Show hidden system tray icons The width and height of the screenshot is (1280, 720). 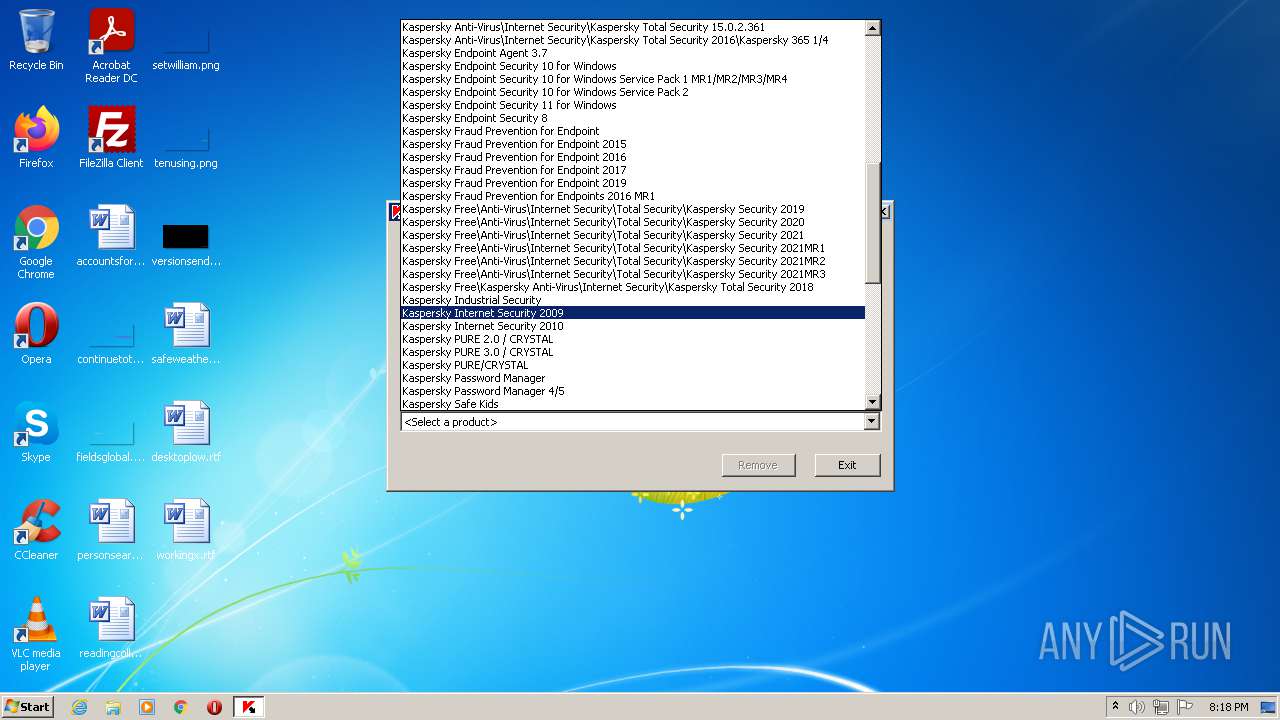pyautogui.click(x=1115, y=707)
